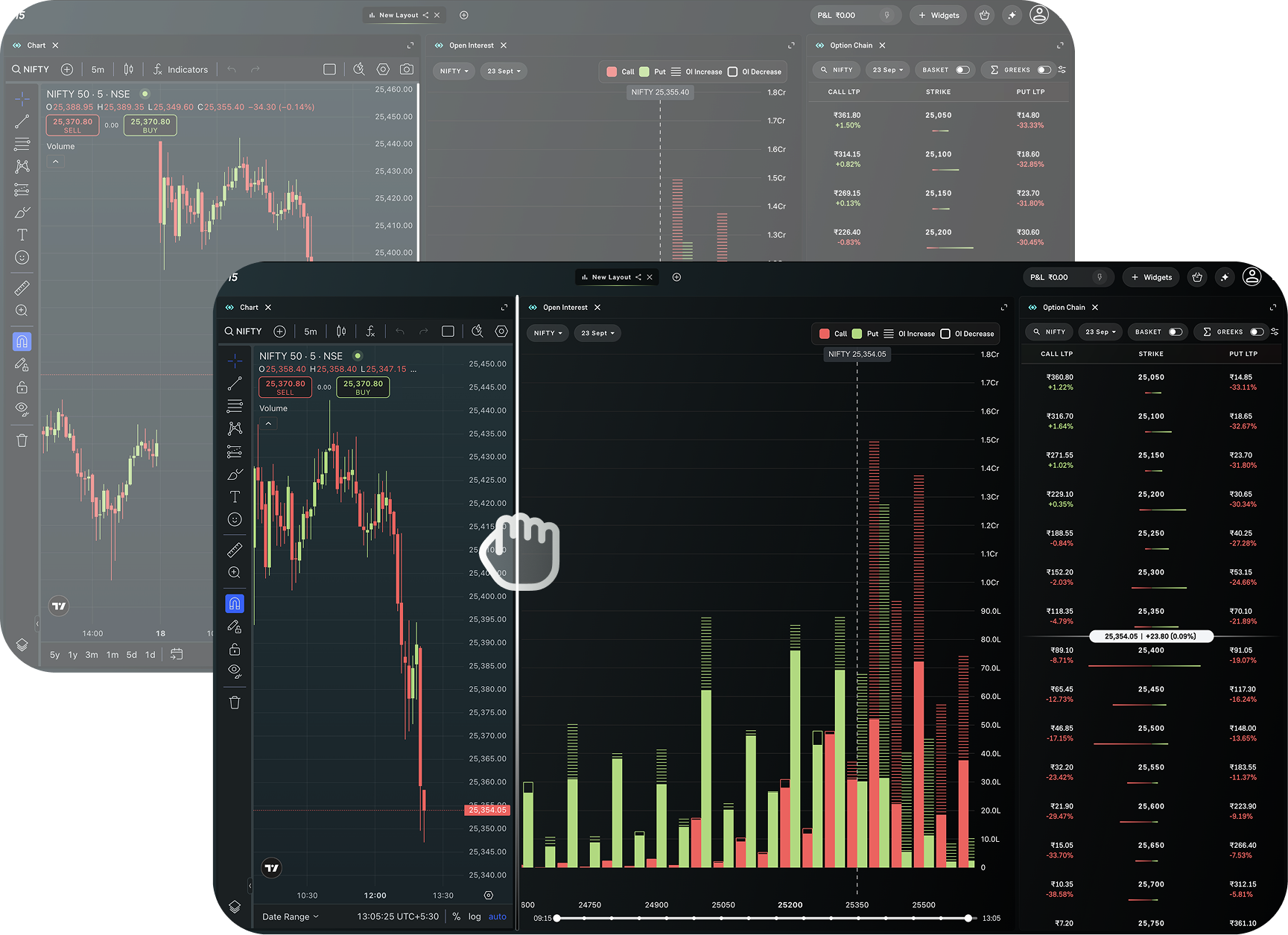Select the New Layout tab in front window
Image resolution: width=1288 pixels, height=935 pixels.
pos(611,277)
